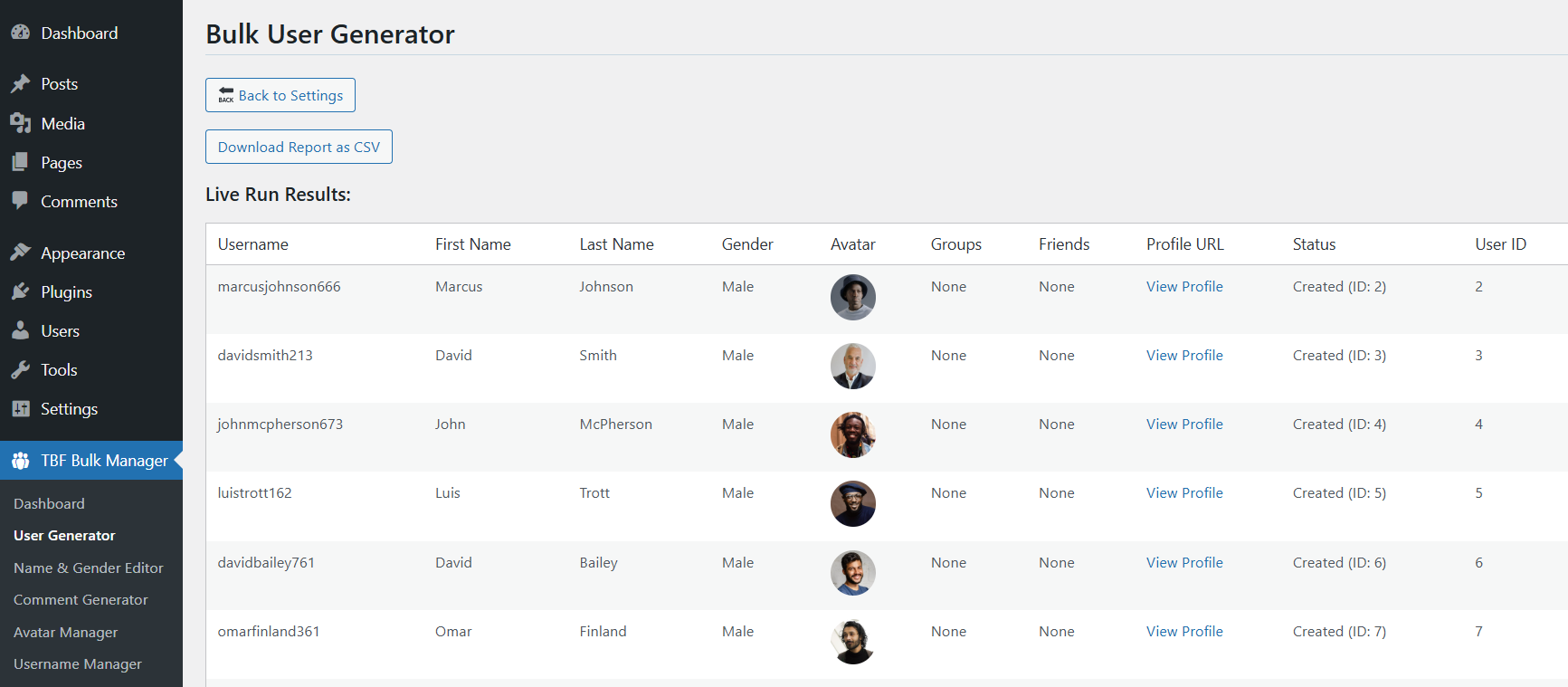View Profile for marcusjohnson666
Screen dimensions: 1568x687
pos(1183,286)
